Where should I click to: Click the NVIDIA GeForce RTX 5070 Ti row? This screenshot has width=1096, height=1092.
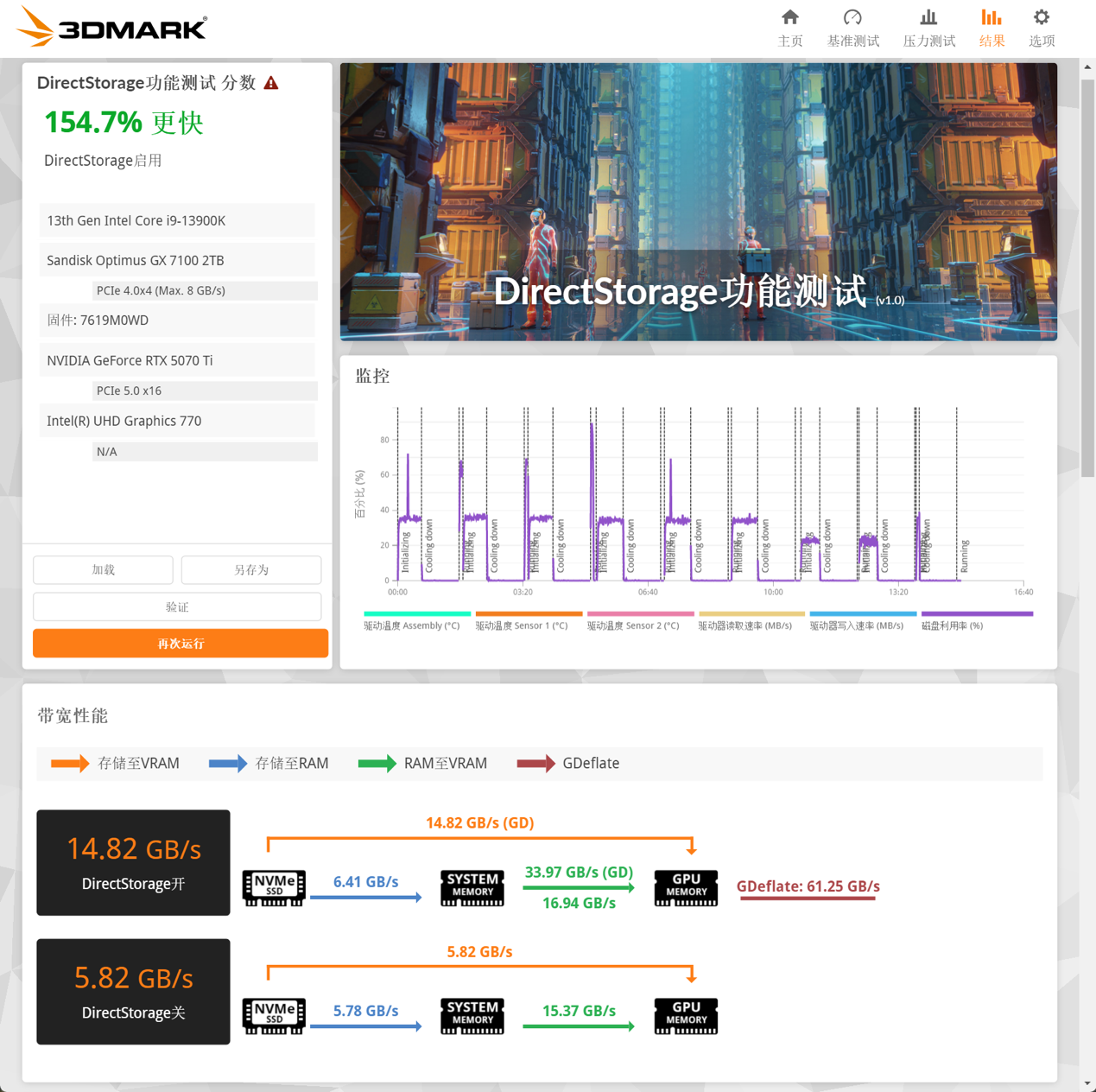(x=177, y=360)
